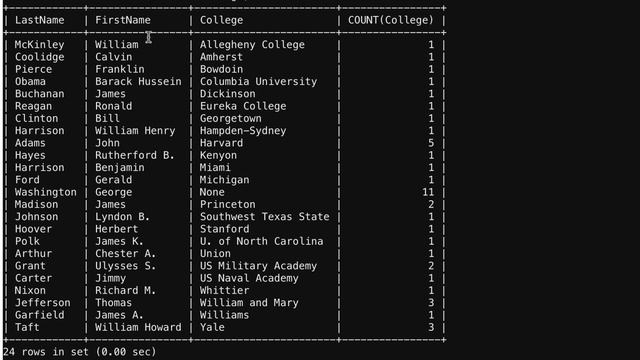
Task: Click on Rutherford B. first name
Action: (135, 156)
